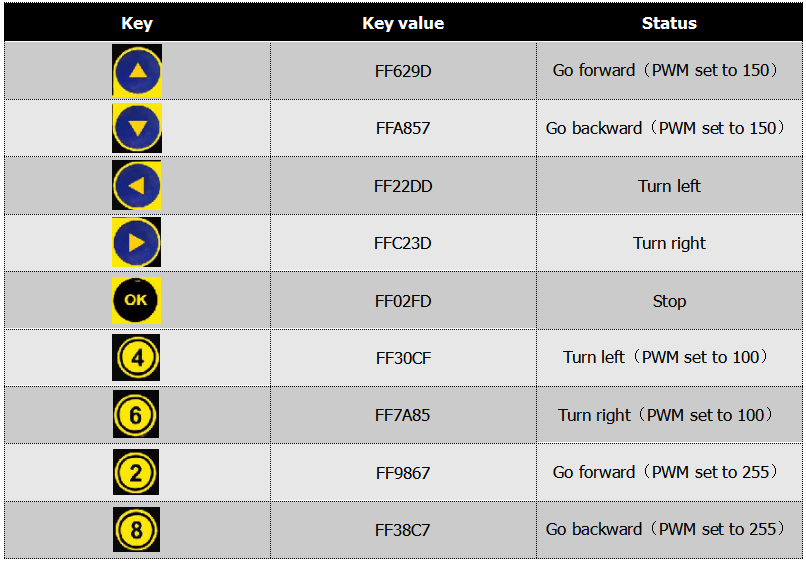Click the up arrow remote key icon

[137, 70]
